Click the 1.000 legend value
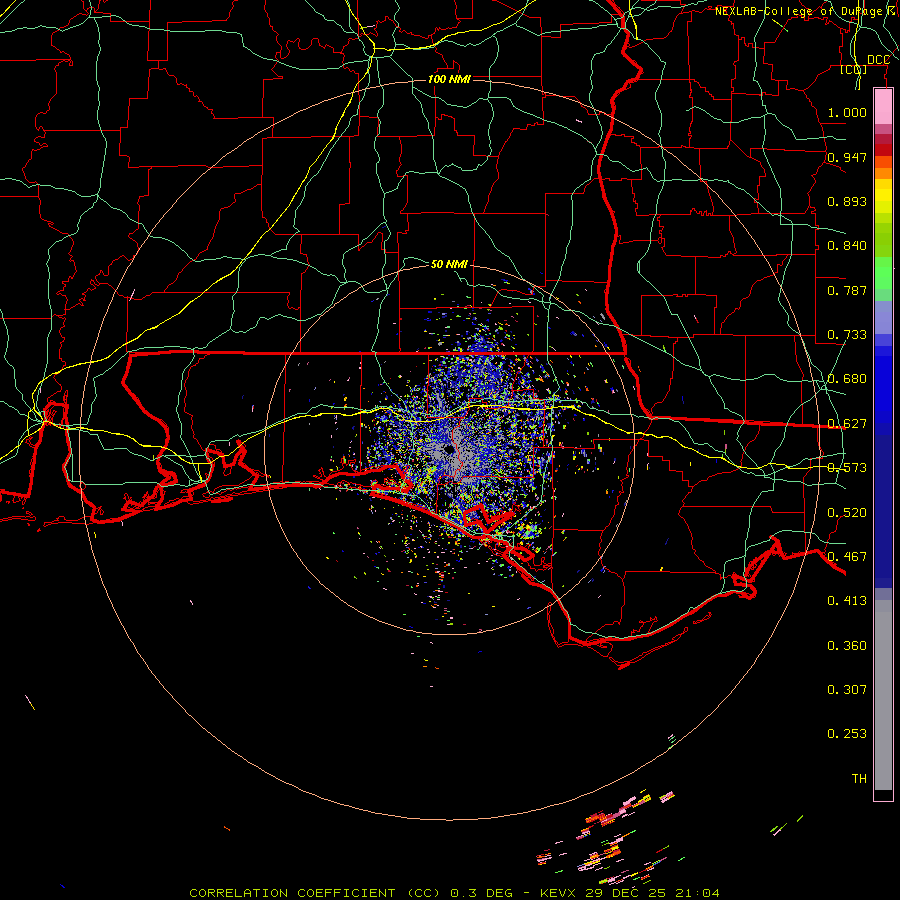Image resolution: width=900 pixels, height=900 pixels. 847,112
